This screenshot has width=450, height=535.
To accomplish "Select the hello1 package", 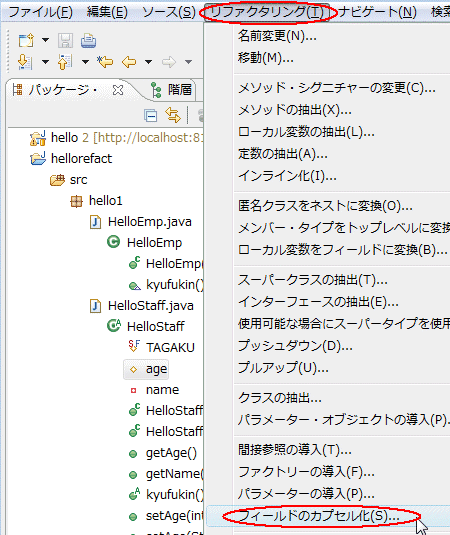I will (x=96, y=201).
